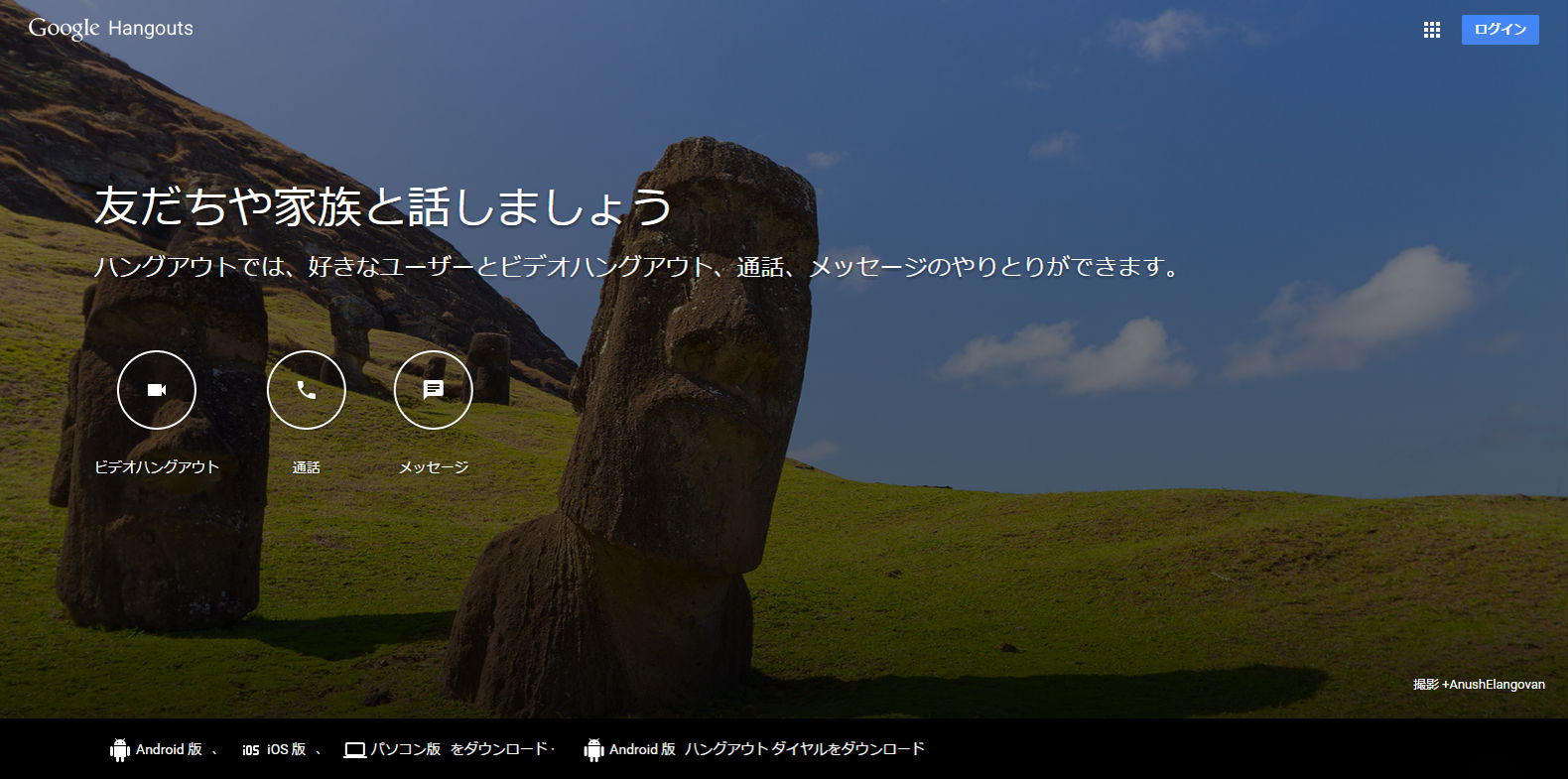The height and width of the screenshot is (779, 1568).
Task: Click the ビデオハングアウト label
Action: (x=157, y=467)
